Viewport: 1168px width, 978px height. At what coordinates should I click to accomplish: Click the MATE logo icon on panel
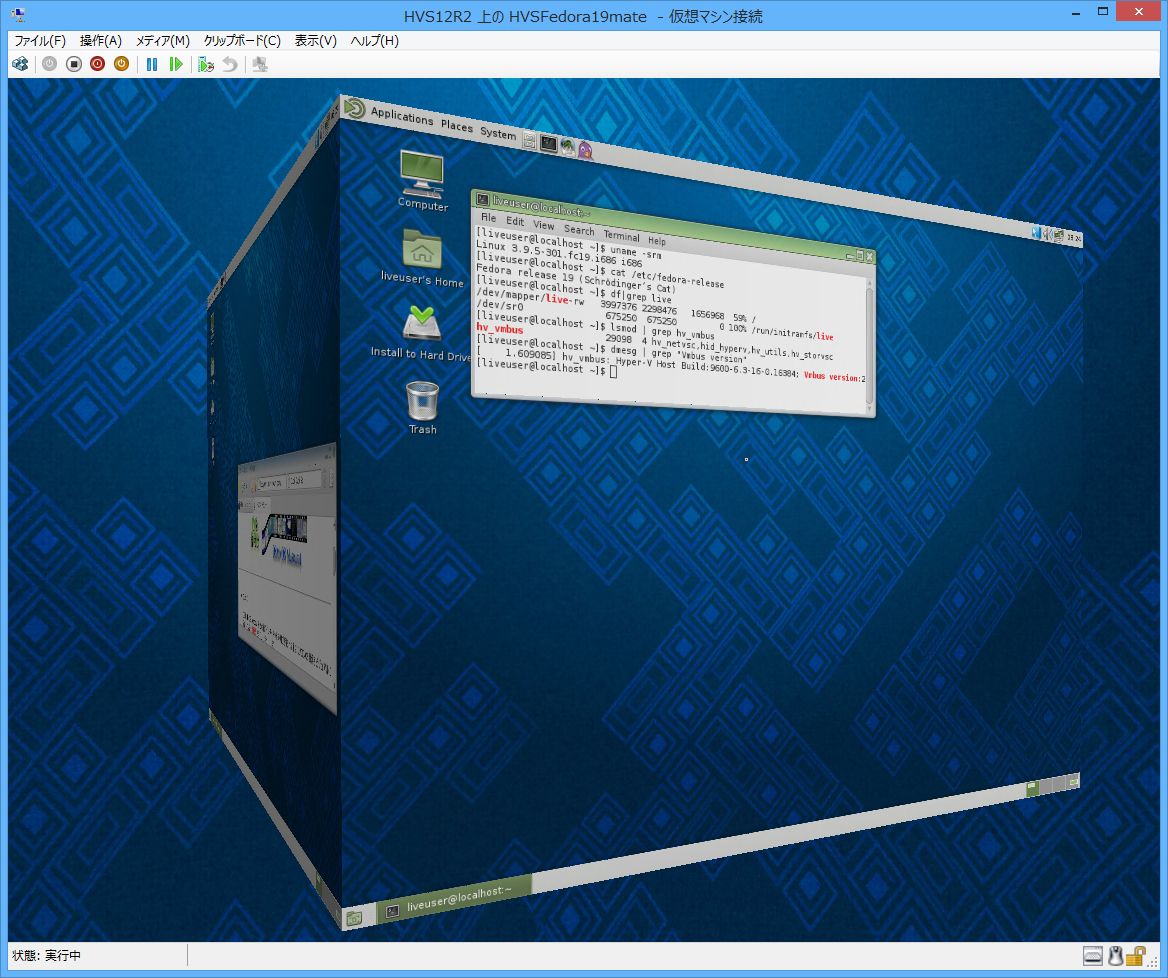click(x=355, y=109)
